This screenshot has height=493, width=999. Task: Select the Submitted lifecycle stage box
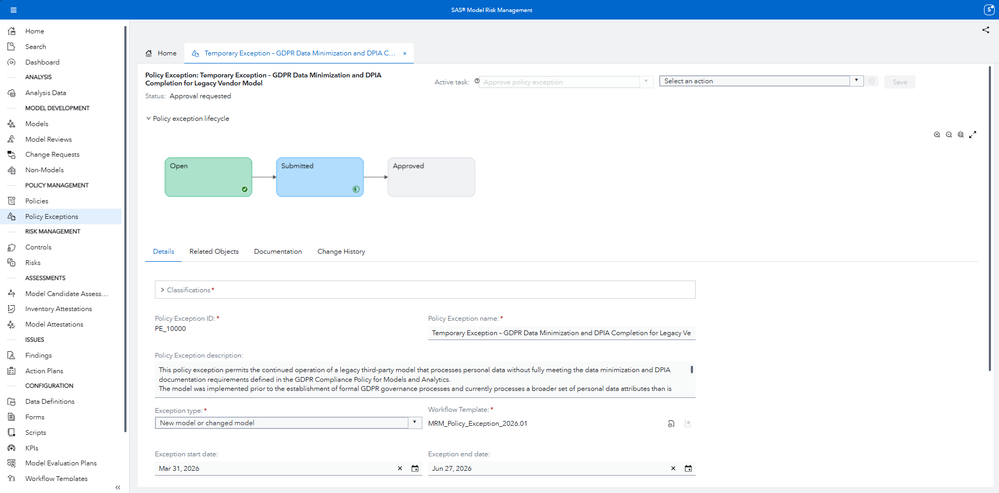320,177
